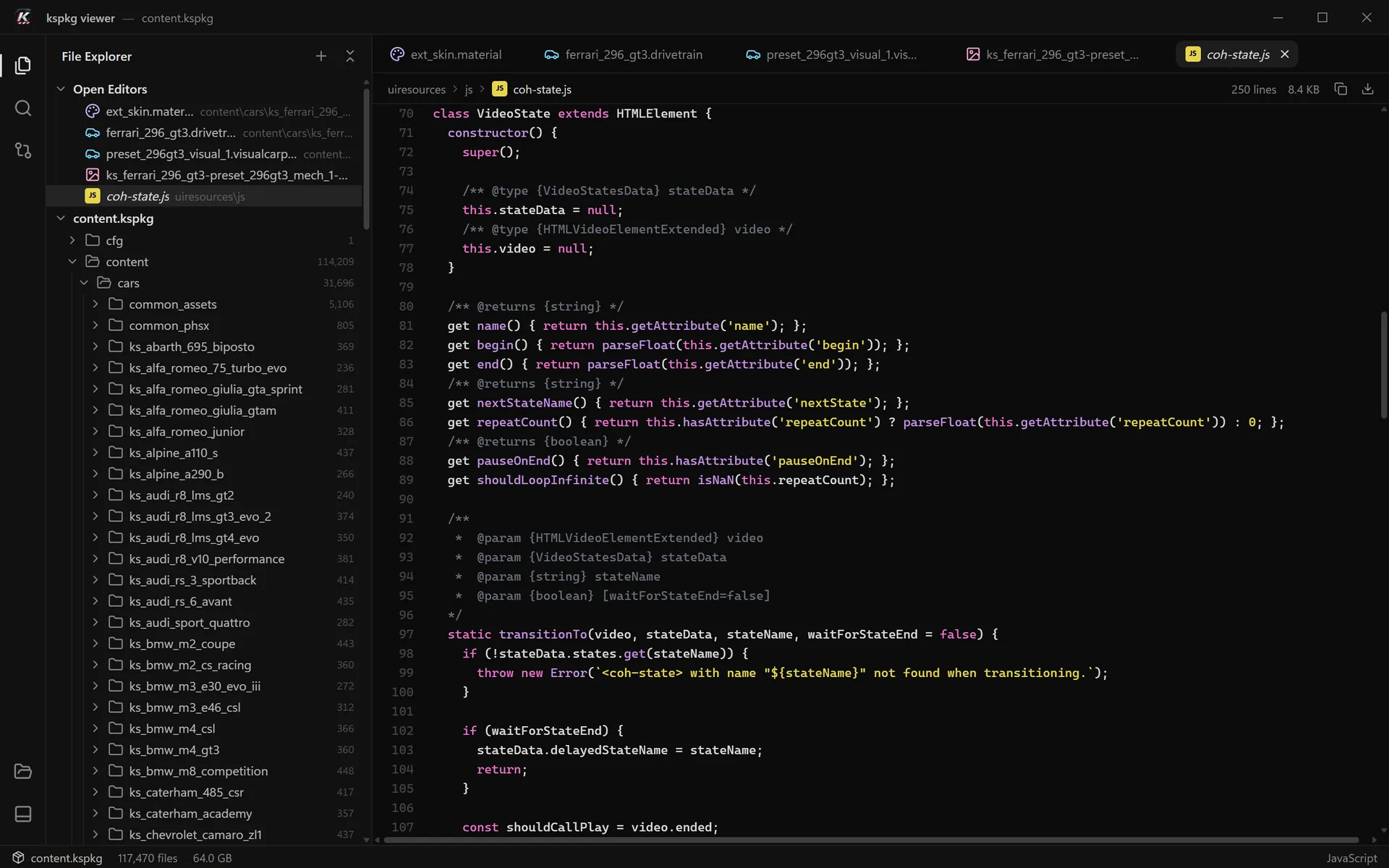Click car icon of preset_296gt3_visual_1 tab
1389x868 pixels.
(753, 54)
